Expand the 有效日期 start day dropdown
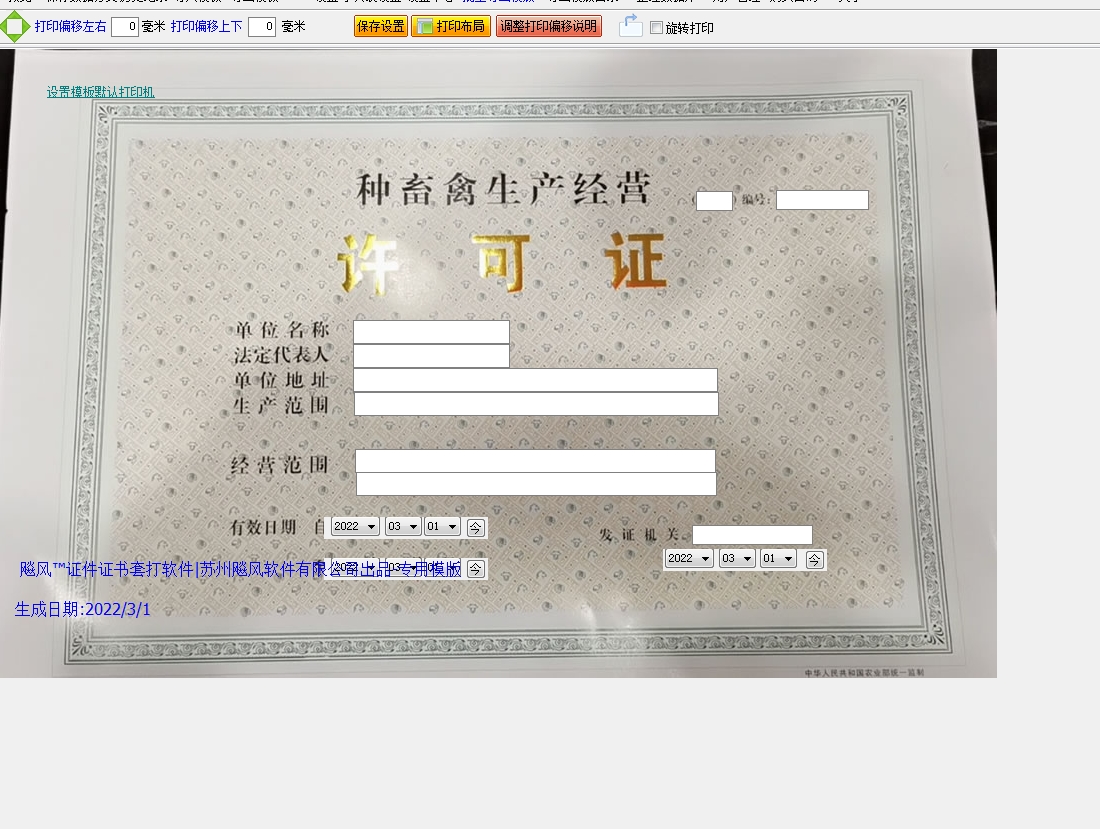The width and height of the screenshot is (1100, 829). click(442, 527)
